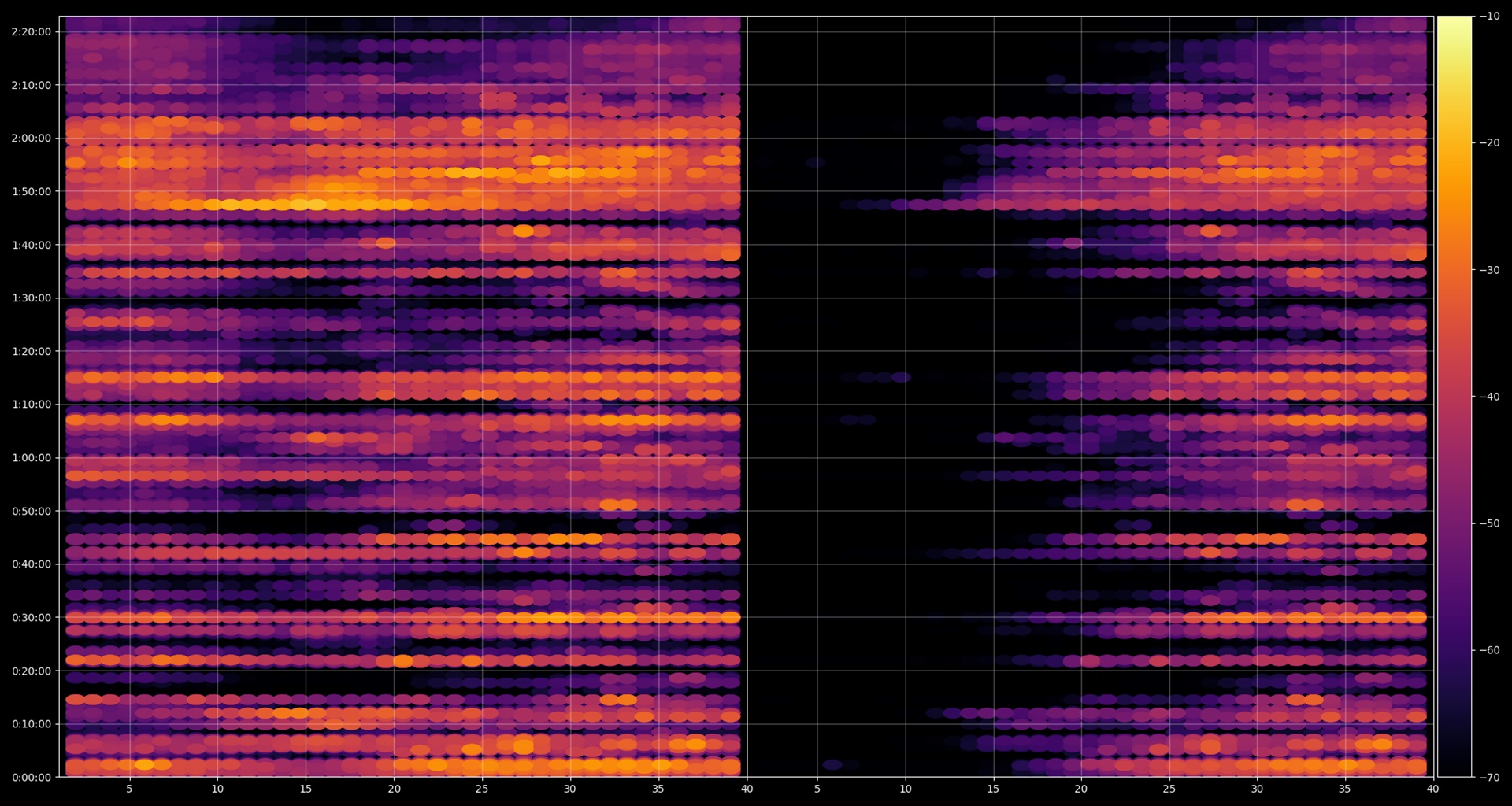1512x806 pixels.
Task: Select tick label 10 under the left heatmap
Action: tap(217, 789)
